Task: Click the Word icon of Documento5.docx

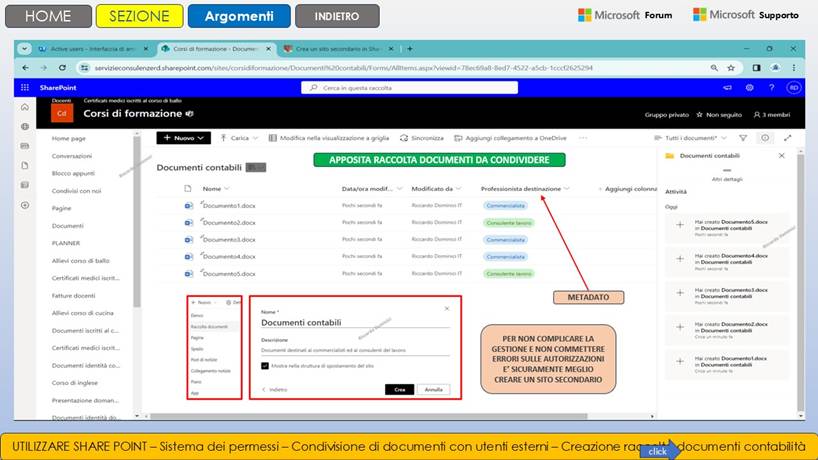Action: tap(188, 273)
